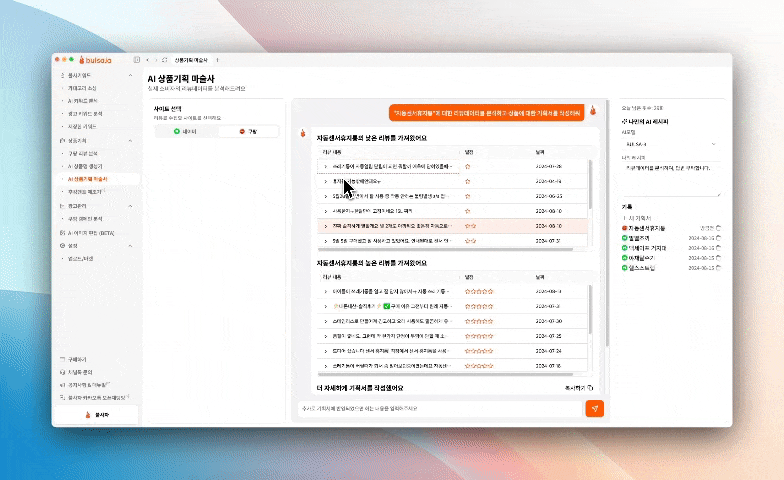Open AI 상품기획 마술사 in the sidebar

pyautogui.click(x=88, y=179)
